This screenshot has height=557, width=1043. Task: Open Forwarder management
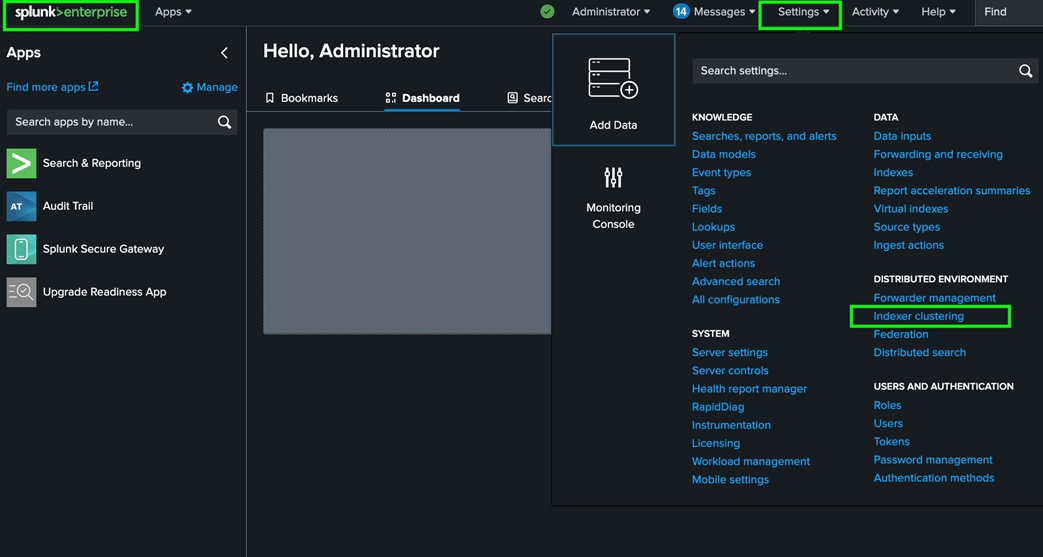tap(935, 298)
